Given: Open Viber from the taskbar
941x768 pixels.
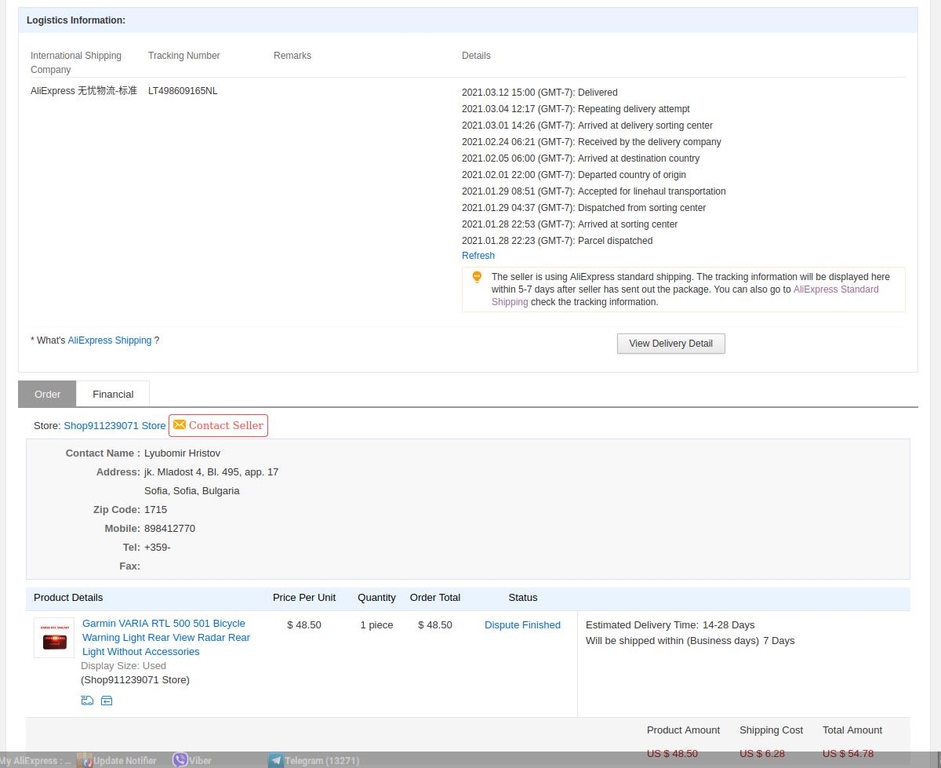Looking at the screenshot, I should pos(192,760).
